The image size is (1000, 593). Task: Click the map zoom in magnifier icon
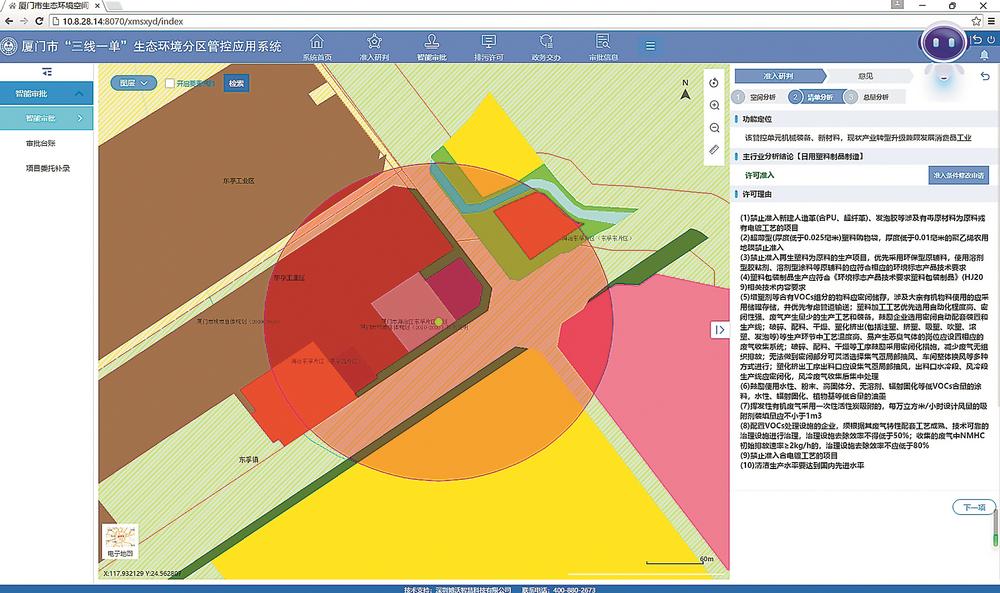point(714,105)
